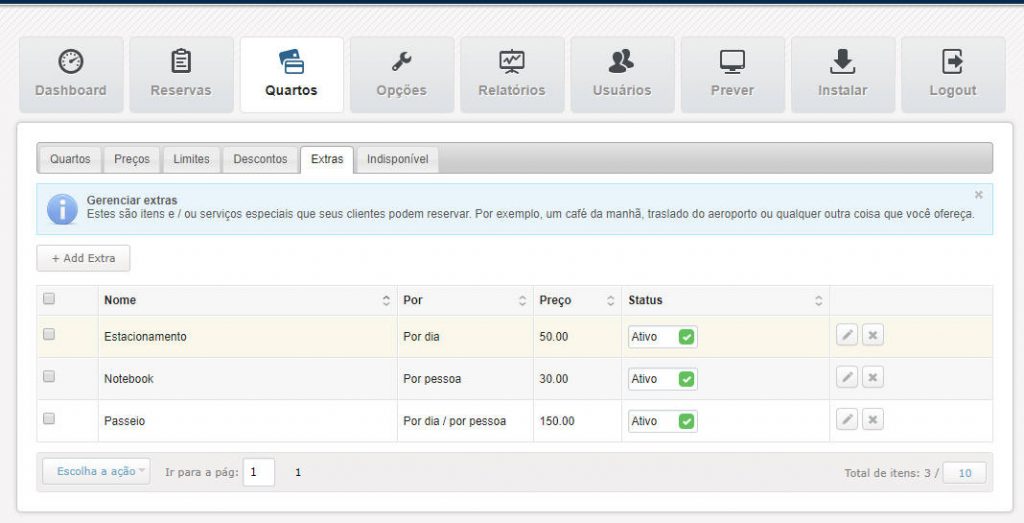This screenshot has width=1024, height=523.
Task: Open Opções wrench icon
Action: tap(401, 62)
